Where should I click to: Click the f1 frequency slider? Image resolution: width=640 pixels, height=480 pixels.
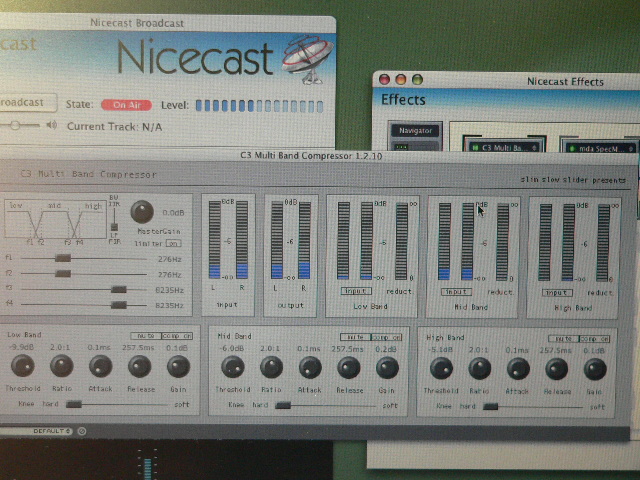pos(84,258)
